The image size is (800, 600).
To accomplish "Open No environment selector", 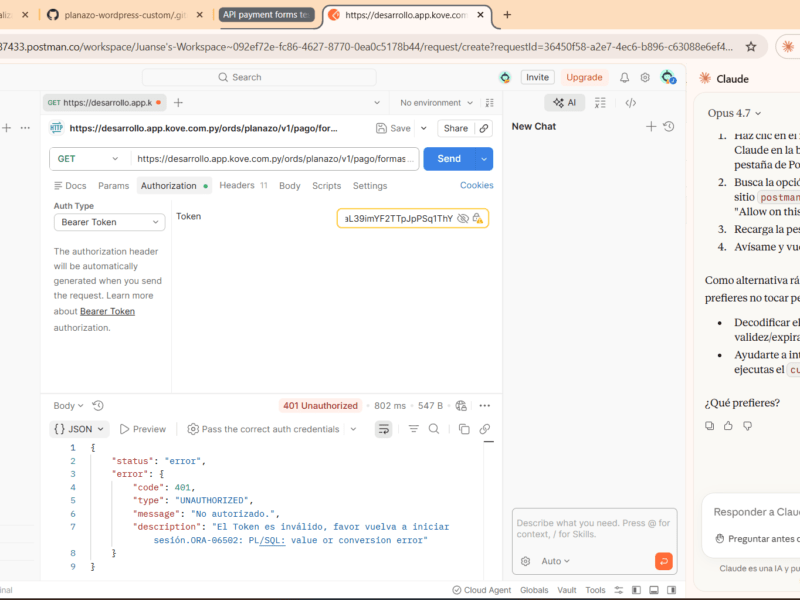I will (x=436, y=103).
